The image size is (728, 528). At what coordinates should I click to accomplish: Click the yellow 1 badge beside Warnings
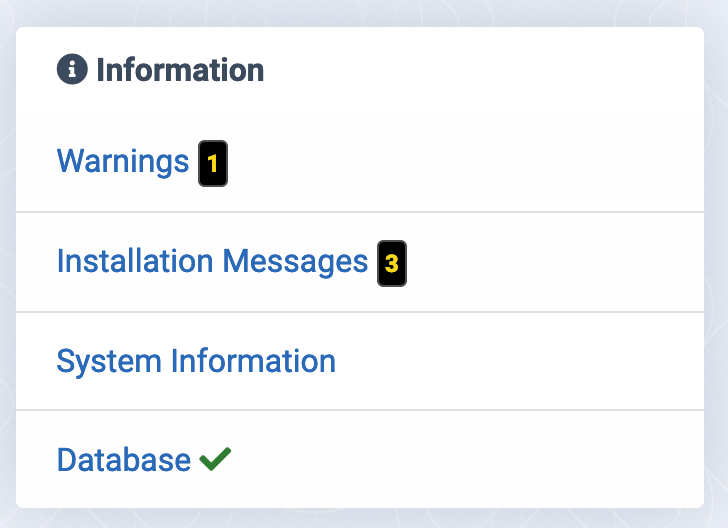(x=213, y=163)
